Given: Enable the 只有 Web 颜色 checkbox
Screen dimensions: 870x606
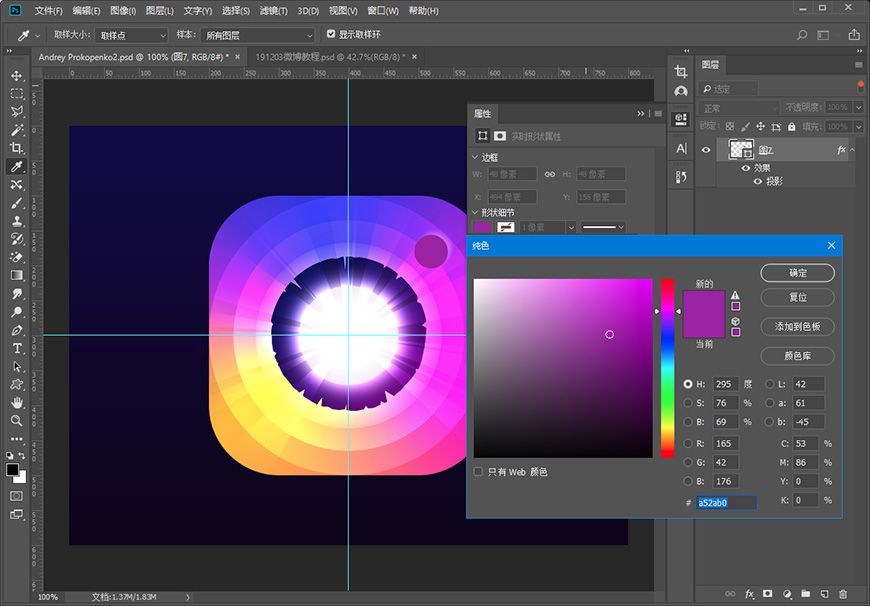Looking at the screenshot, I should pos(478,472).
